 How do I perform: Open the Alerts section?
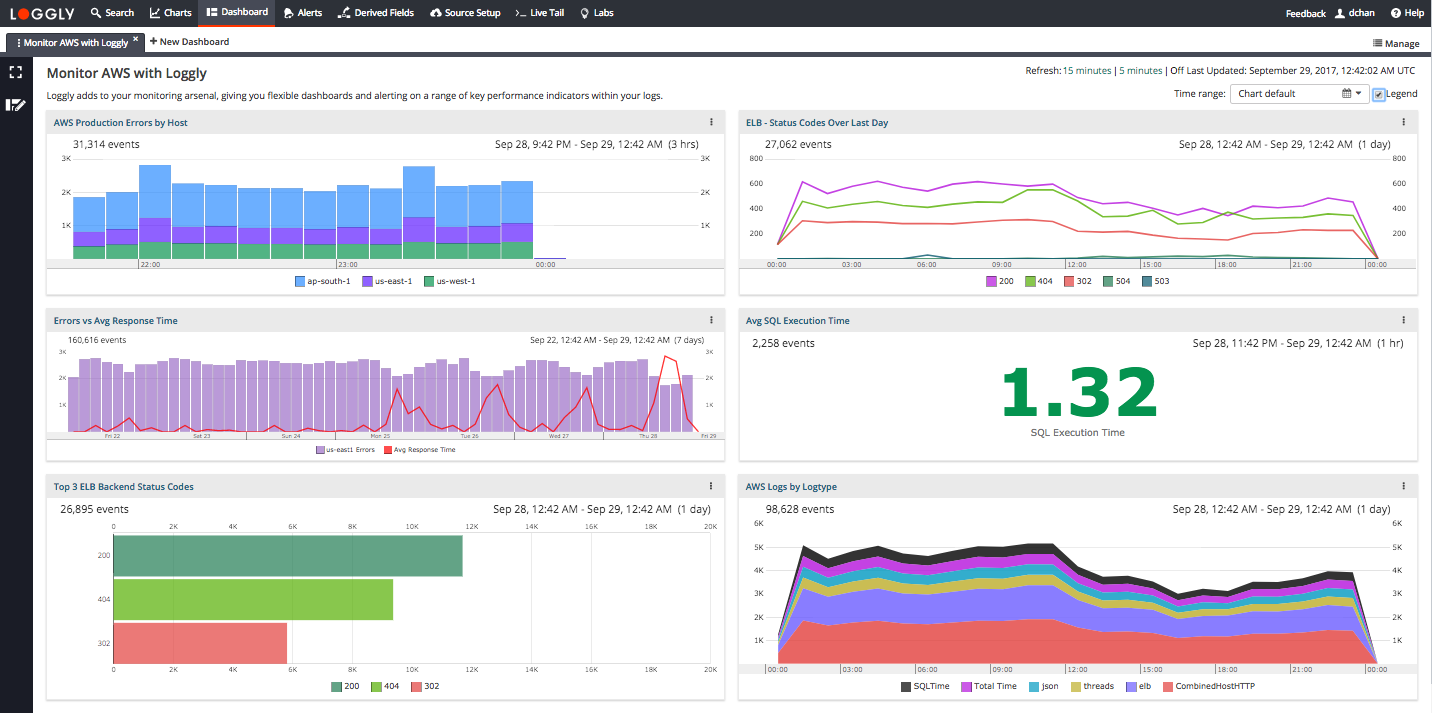point(303,13)
